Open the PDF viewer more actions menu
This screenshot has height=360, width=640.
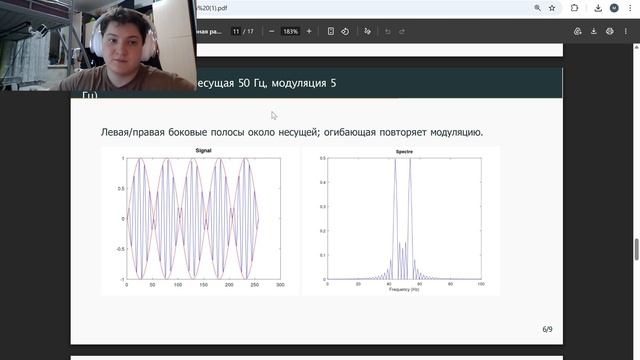(x=626, y=31)
